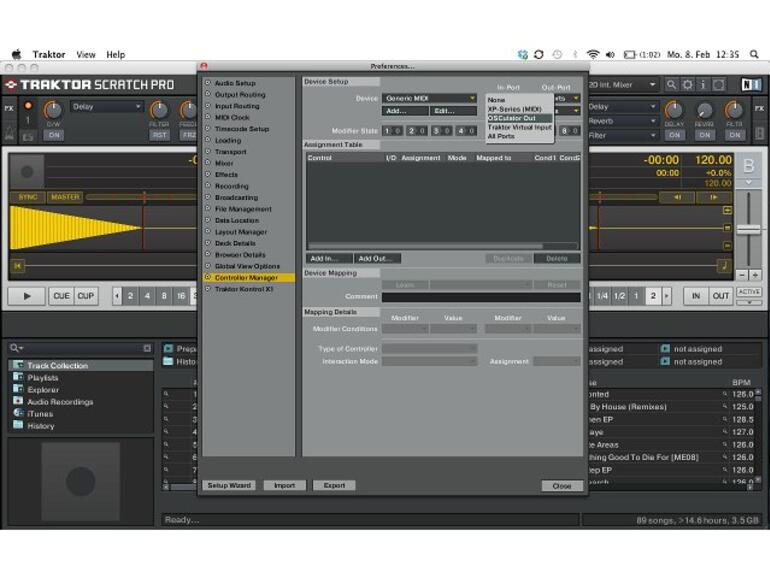Select Traktor Virtual Input port option
770x578 pixels.
tap(520, 127)
